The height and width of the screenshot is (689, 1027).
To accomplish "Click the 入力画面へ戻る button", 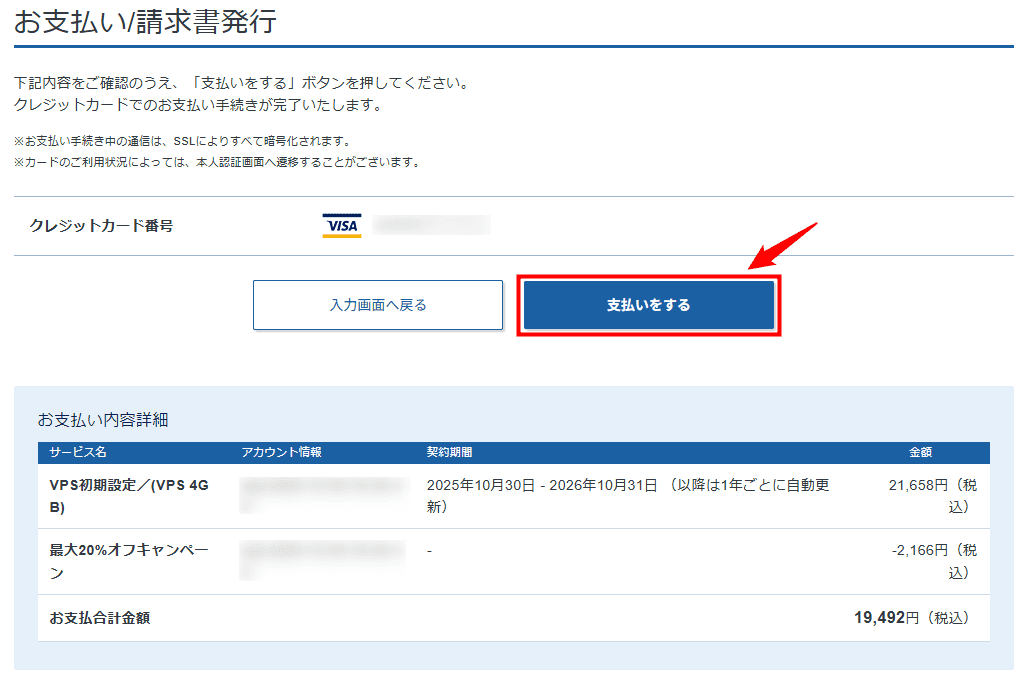I will click(x=378, y=305).
